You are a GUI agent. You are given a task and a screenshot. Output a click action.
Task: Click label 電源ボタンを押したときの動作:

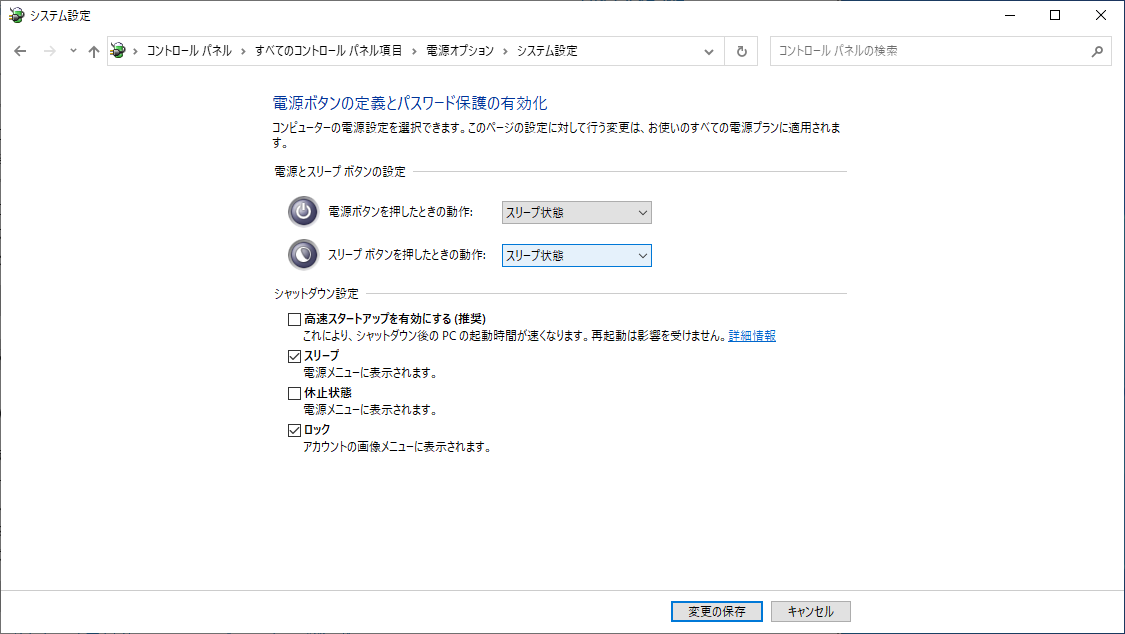pos(400,212)
